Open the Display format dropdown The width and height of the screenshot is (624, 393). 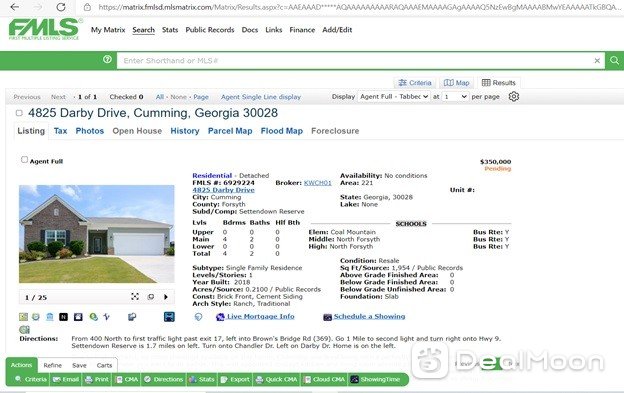394,97
